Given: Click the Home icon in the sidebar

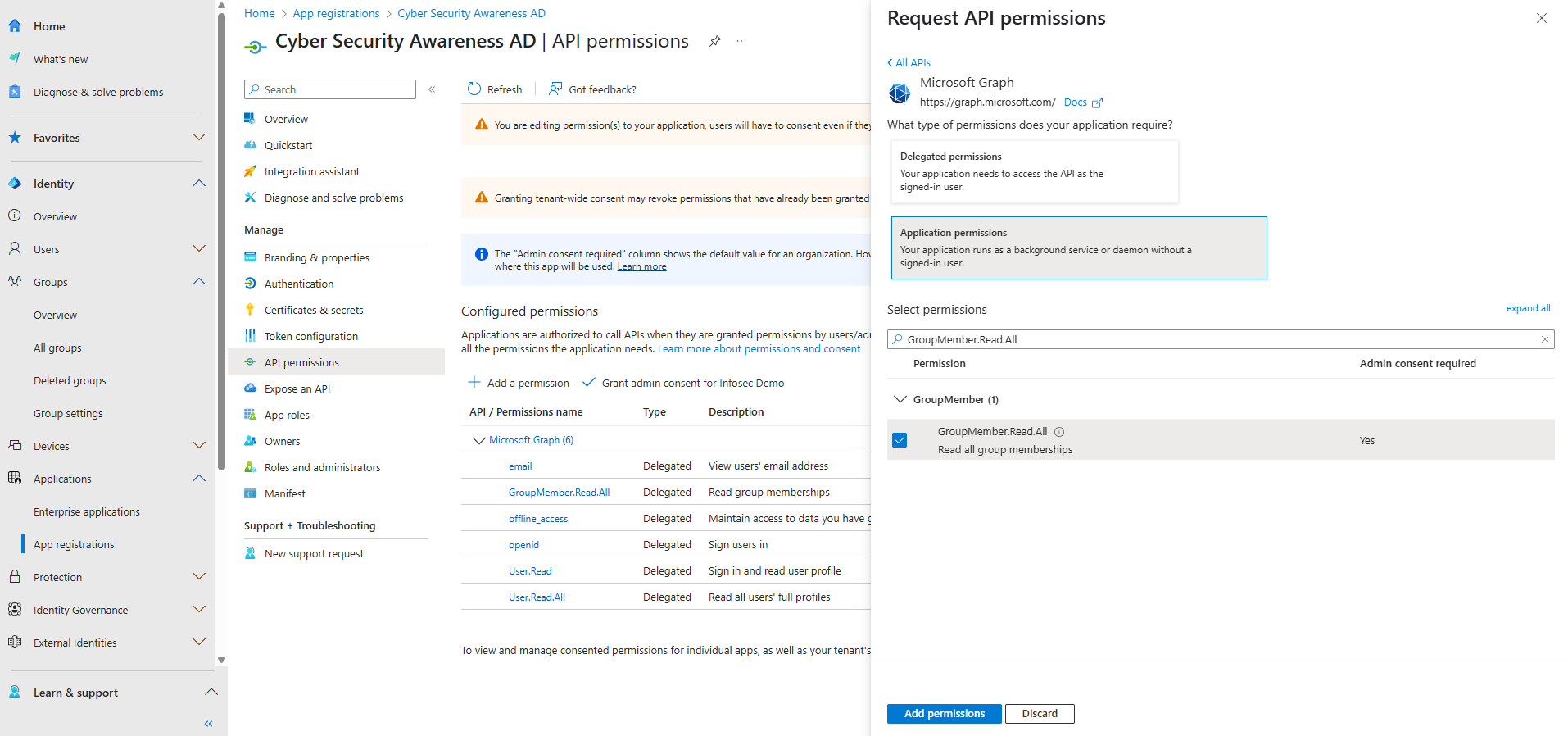Looking at the screenshot, I should (14, 25).
